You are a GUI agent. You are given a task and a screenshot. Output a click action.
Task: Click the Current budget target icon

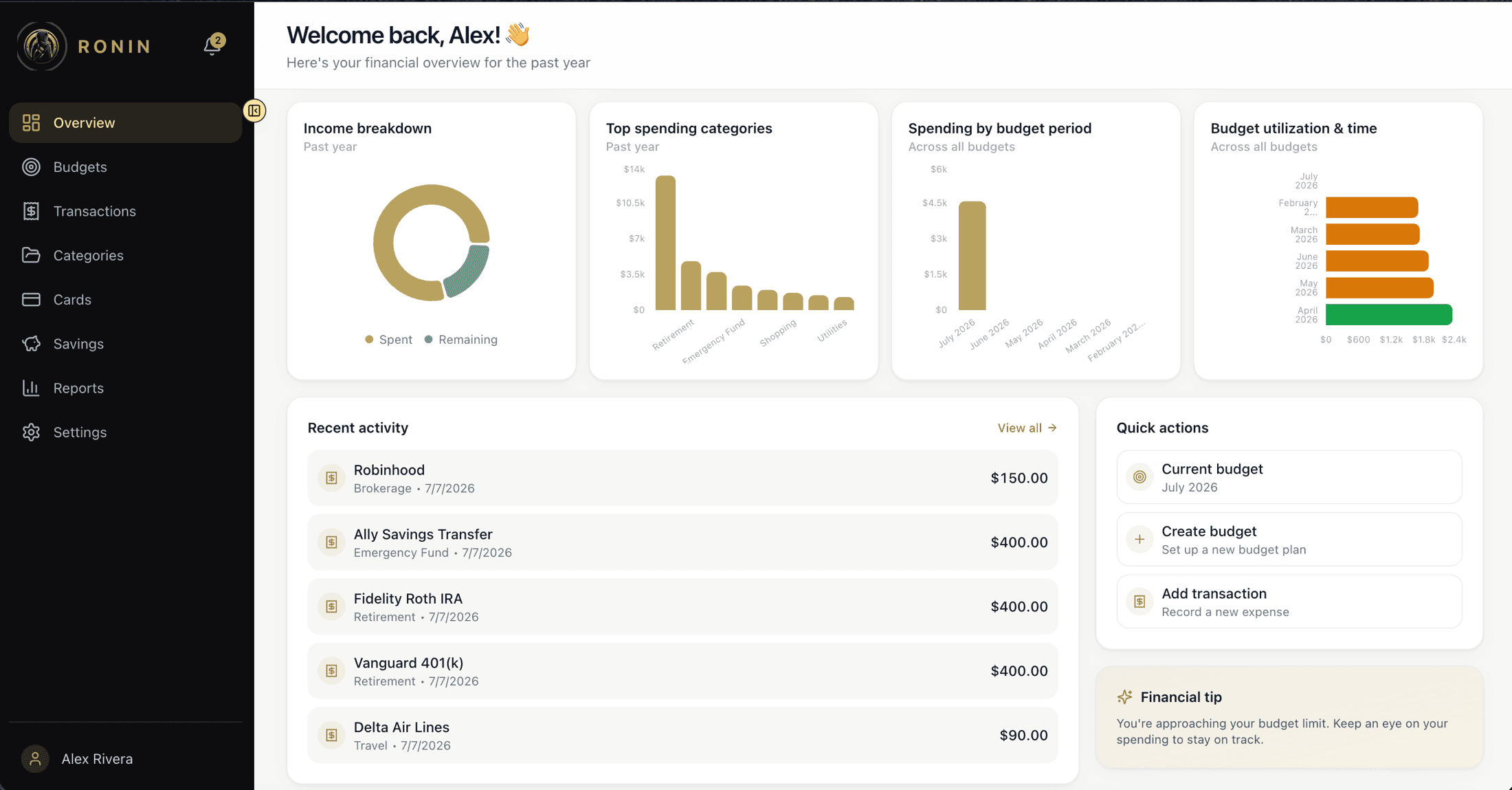[x=1139, y=477]
